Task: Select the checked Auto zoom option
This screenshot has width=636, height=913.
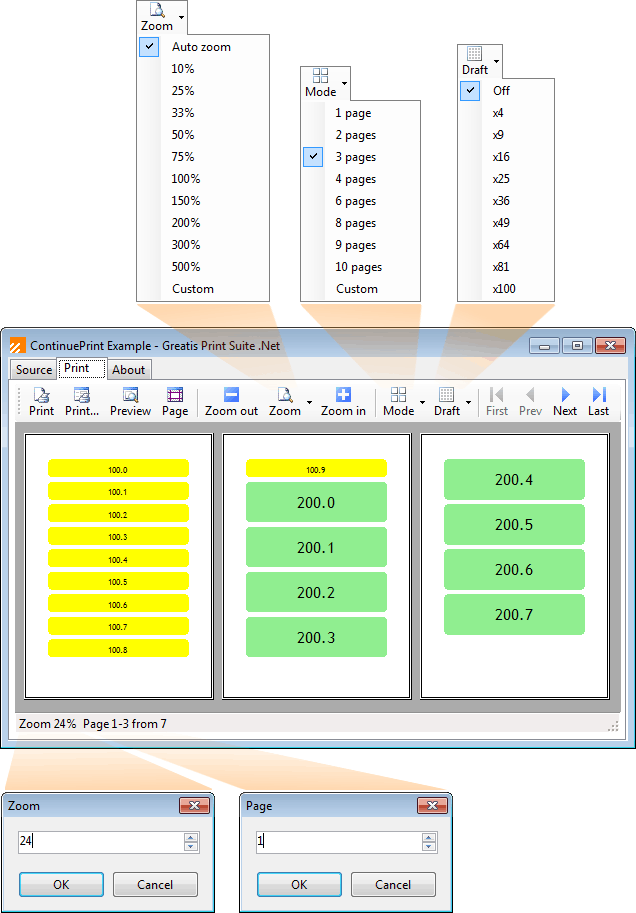Action: [x=200, y=47]
